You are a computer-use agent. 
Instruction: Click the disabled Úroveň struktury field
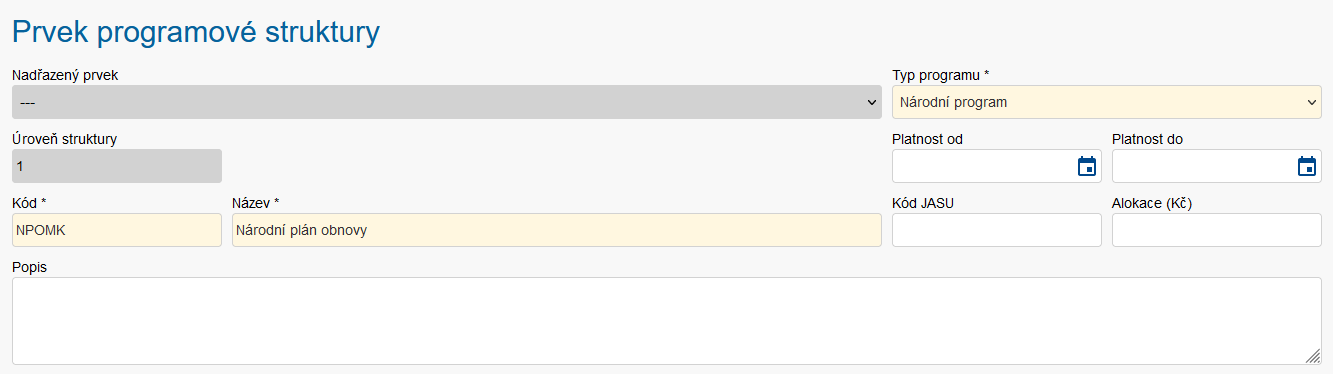117,166
